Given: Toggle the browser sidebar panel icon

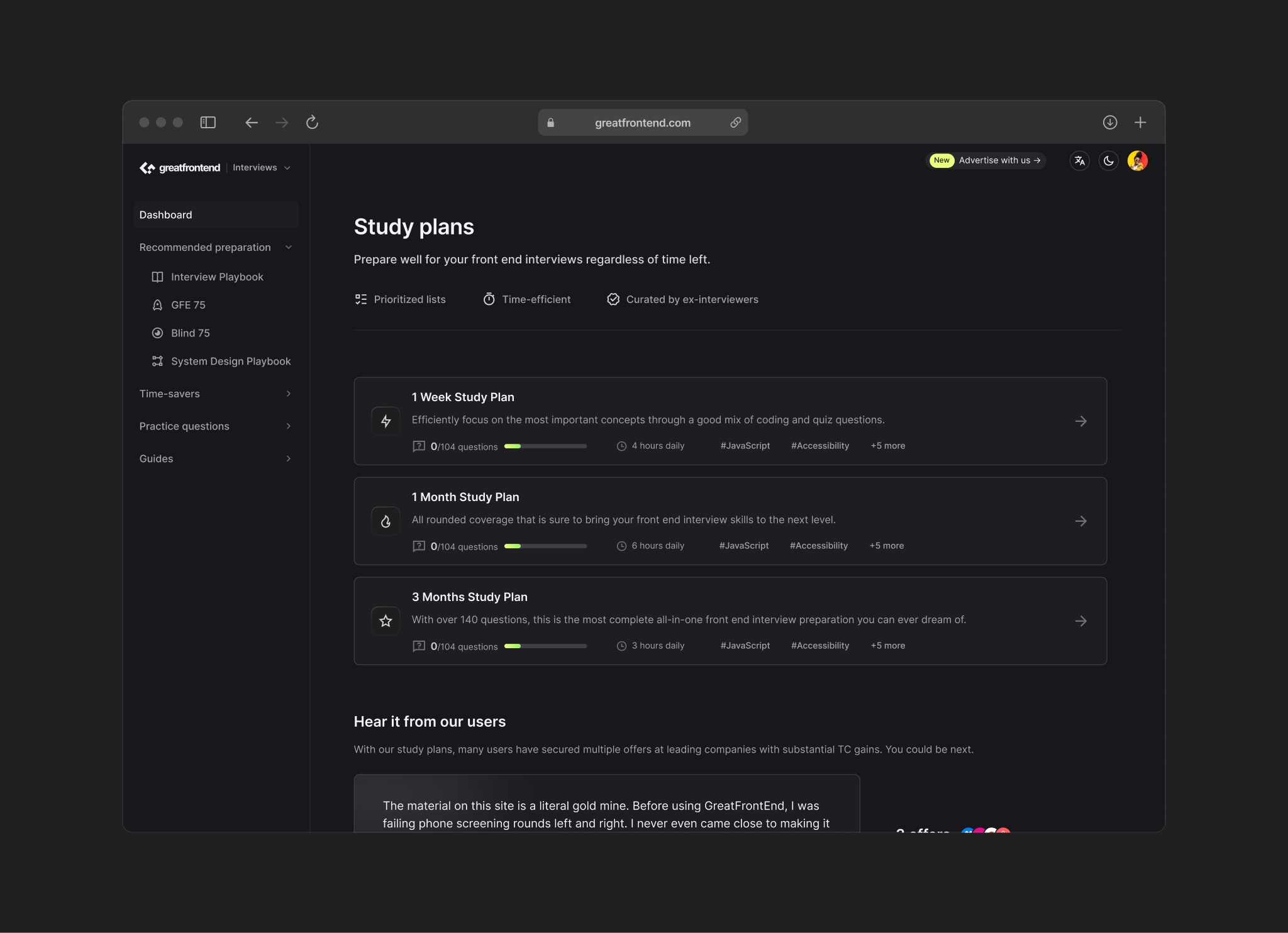Looking at the screenshot, I should pos(208,123).
